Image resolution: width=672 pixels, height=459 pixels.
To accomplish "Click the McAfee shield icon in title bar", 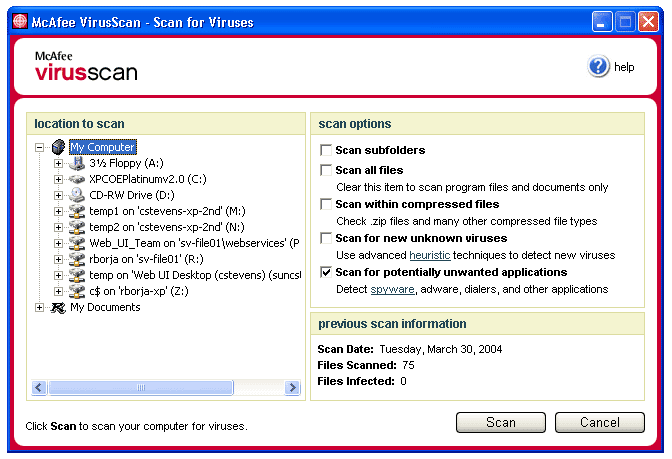I will [x=20, y=21].
